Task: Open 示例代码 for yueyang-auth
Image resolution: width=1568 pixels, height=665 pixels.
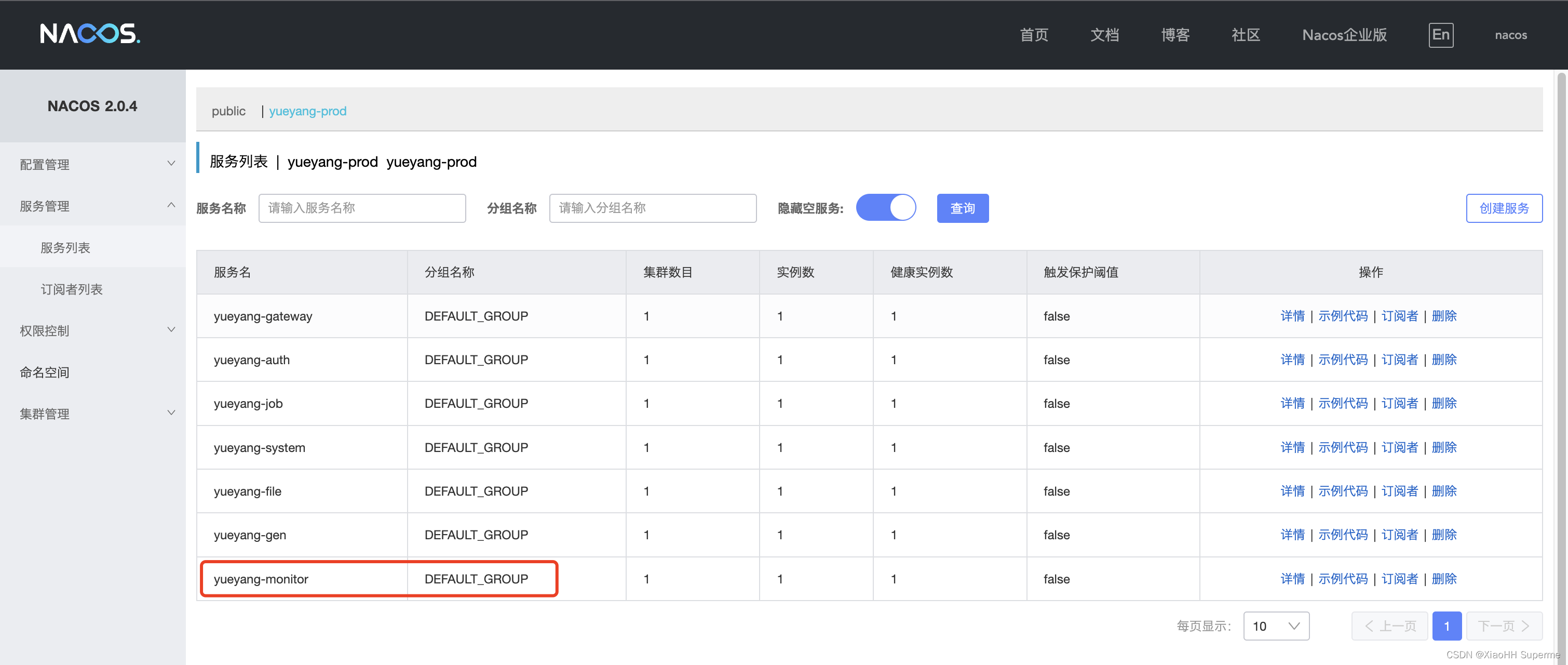Action: coord(1343,360)
